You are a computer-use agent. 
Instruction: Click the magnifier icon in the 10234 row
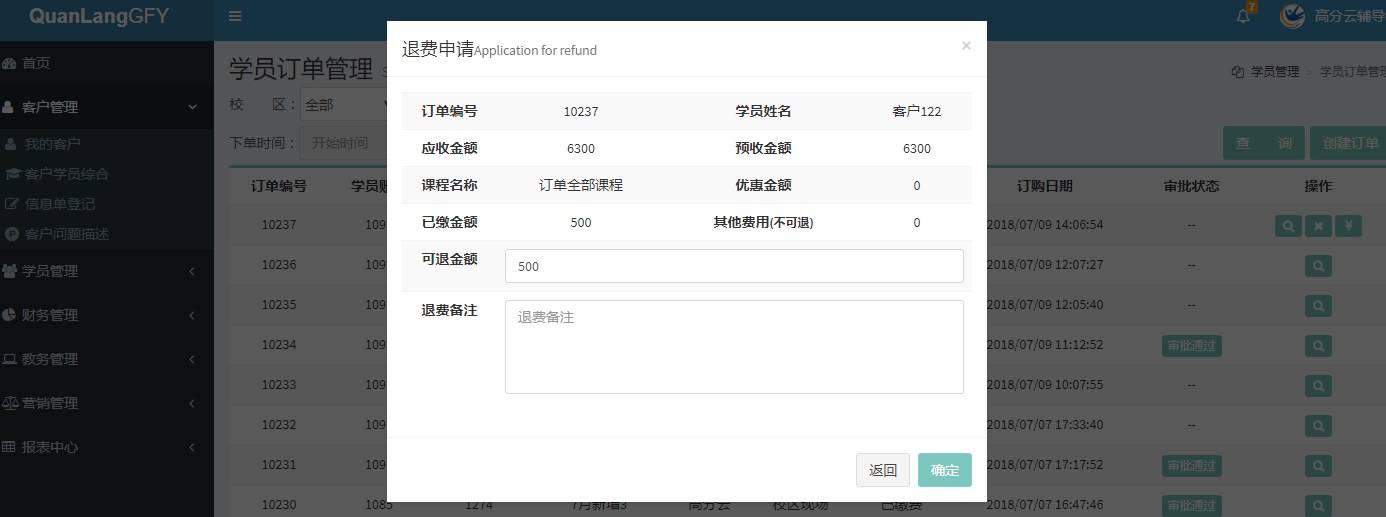point(1318,346)
